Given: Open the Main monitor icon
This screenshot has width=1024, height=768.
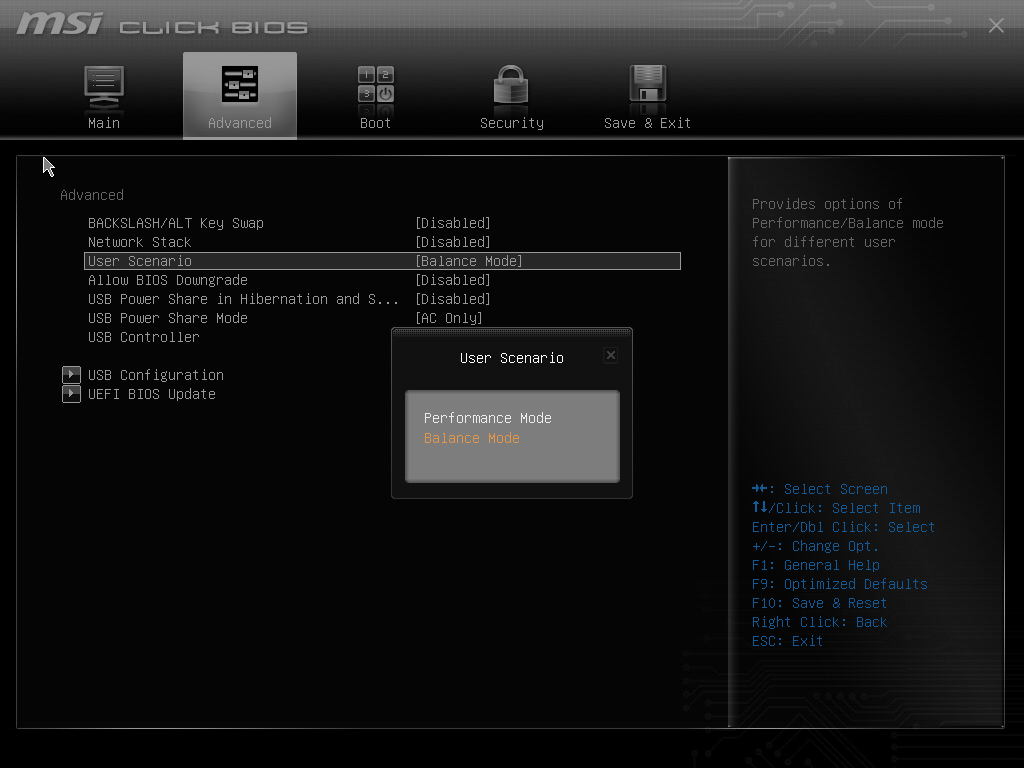Looking at the screenshot, I should [x=104, y=87].
